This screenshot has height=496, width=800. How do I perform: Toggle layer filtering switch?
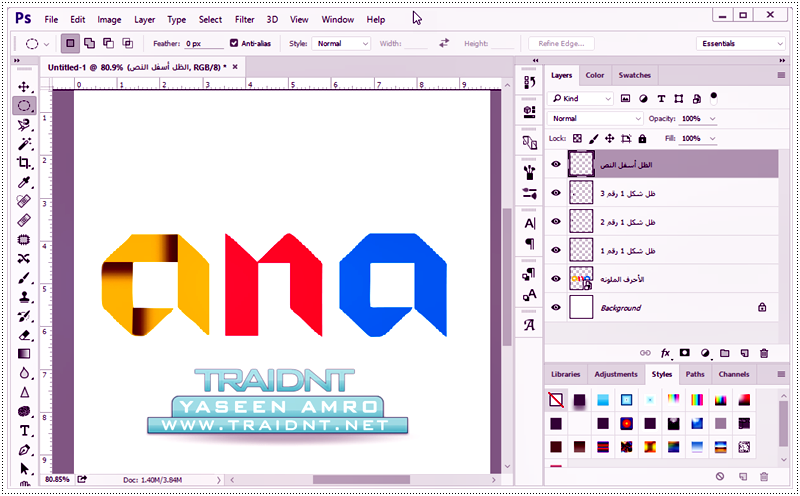point(713,98)
